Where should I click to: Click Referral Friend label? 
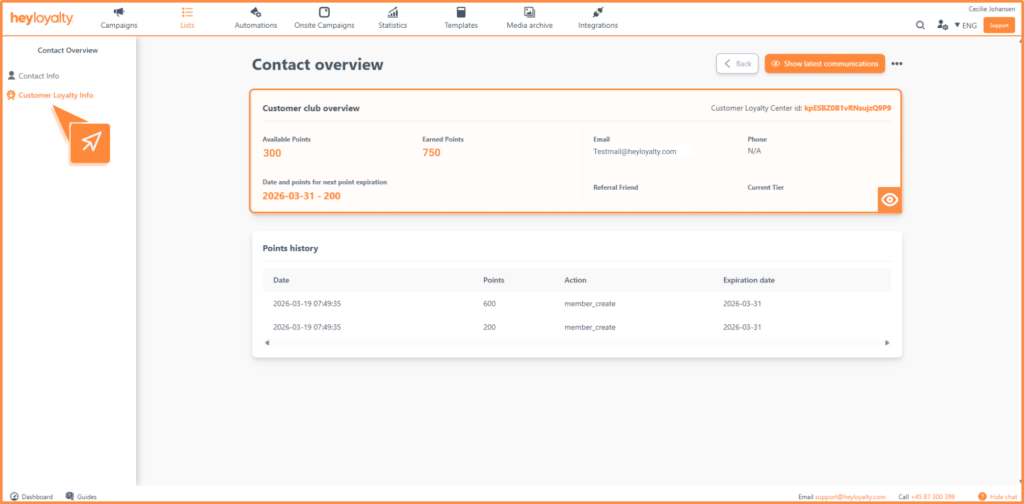615,187
